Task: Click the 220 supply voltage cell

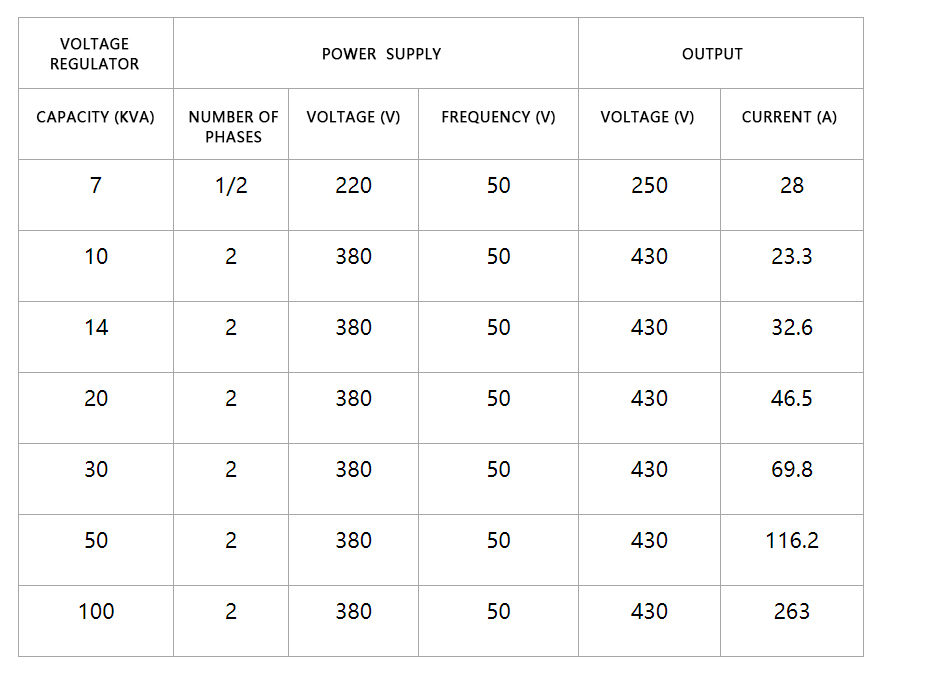Action: click(x=354, y=195)
